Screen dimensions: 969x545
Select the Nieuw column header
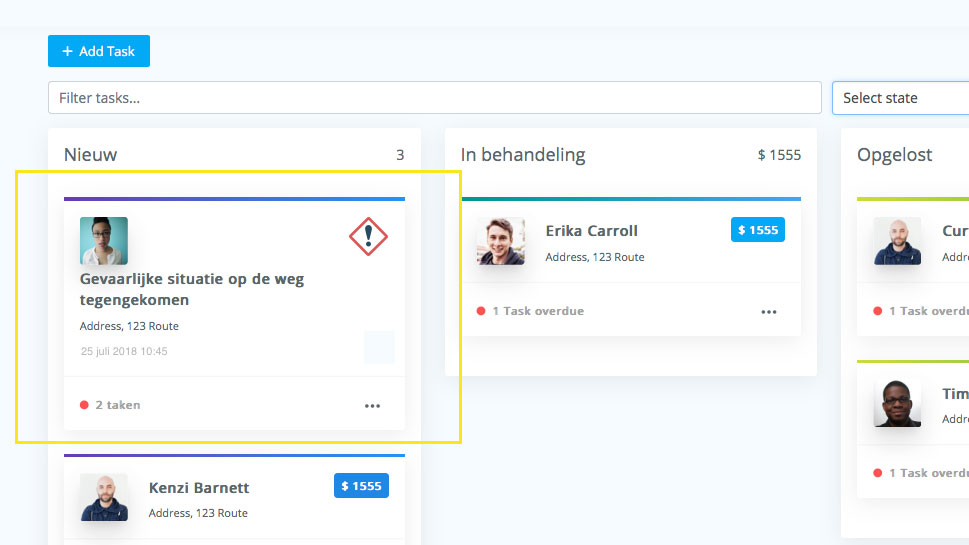(x=90, y=155)
